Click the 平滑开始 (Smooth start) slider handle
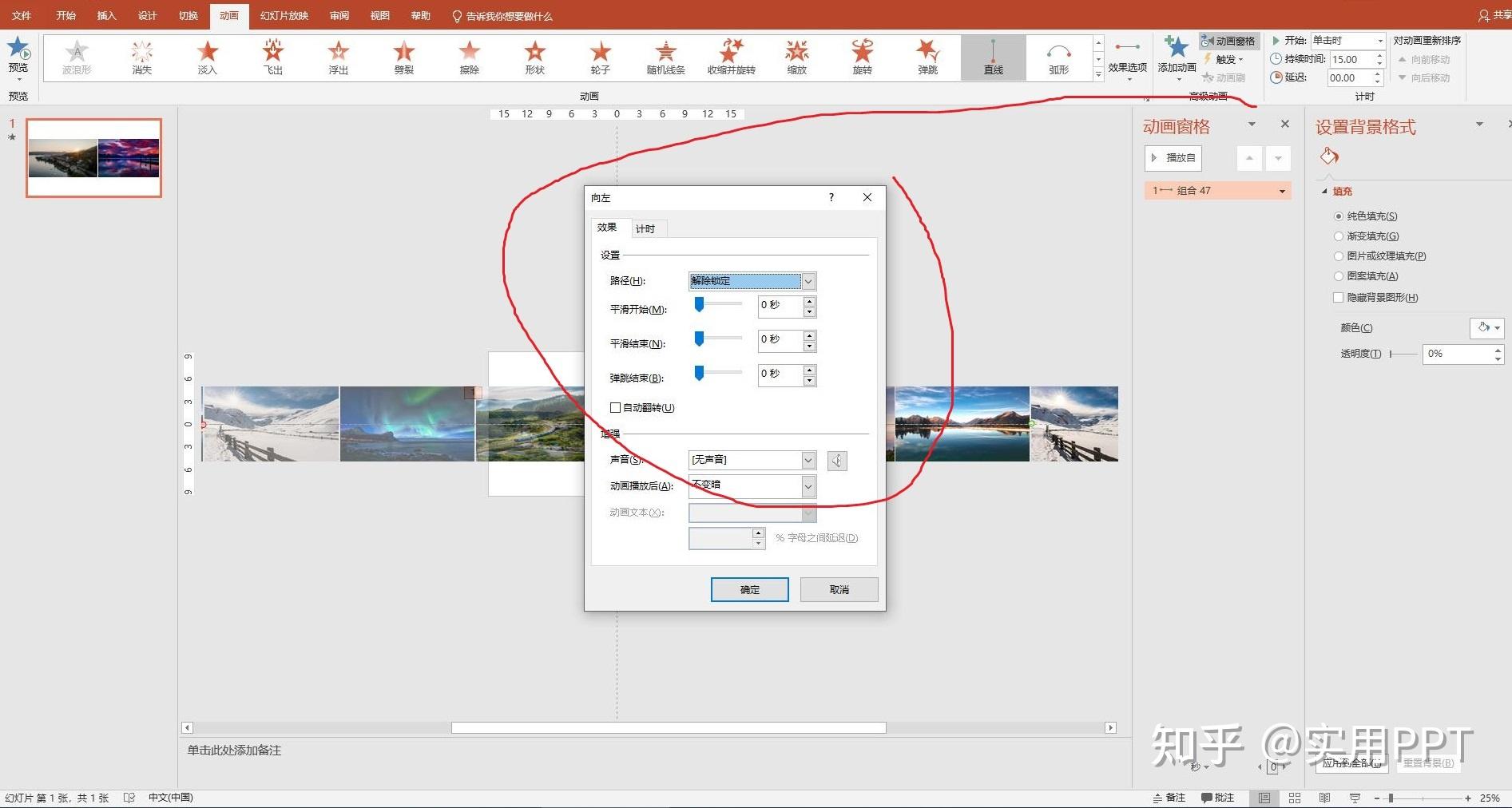 pos(700,305)
